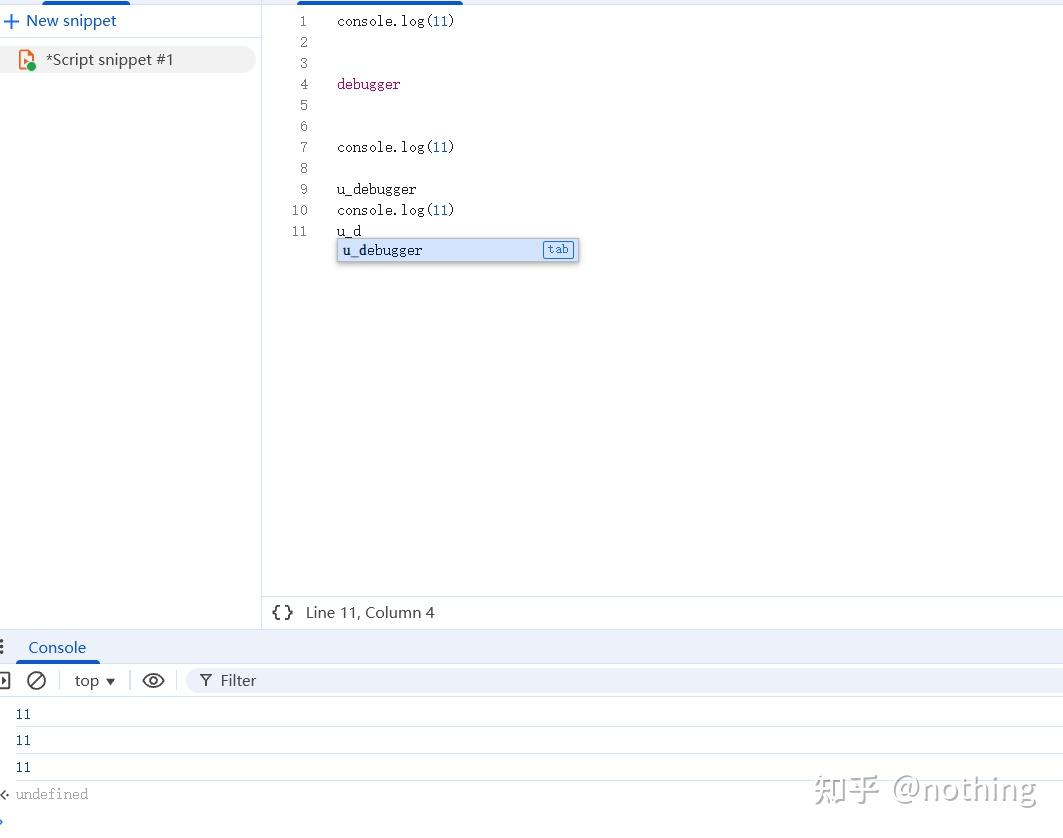Click line number 9 in gutter
Image resolution: width=1063 pixels, height=838 pixels.
click(304, 189)
